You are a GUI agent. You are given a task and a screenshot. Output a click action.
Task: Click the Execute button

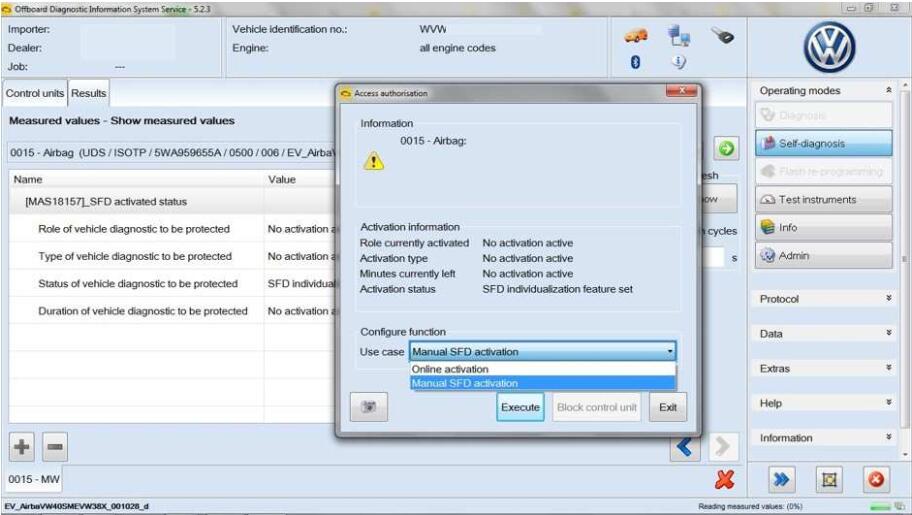point(520,407)
